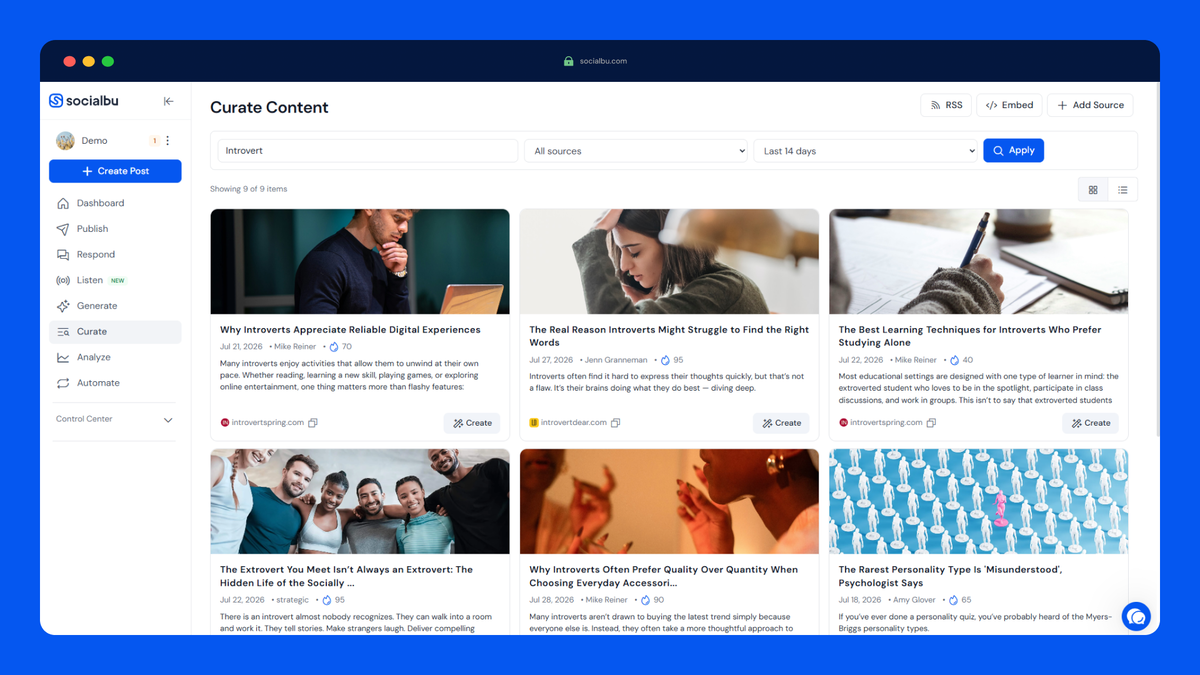1200x675 pixels.
Task: Open thumbnail of hand writing with pen
Action: (978, 262)
